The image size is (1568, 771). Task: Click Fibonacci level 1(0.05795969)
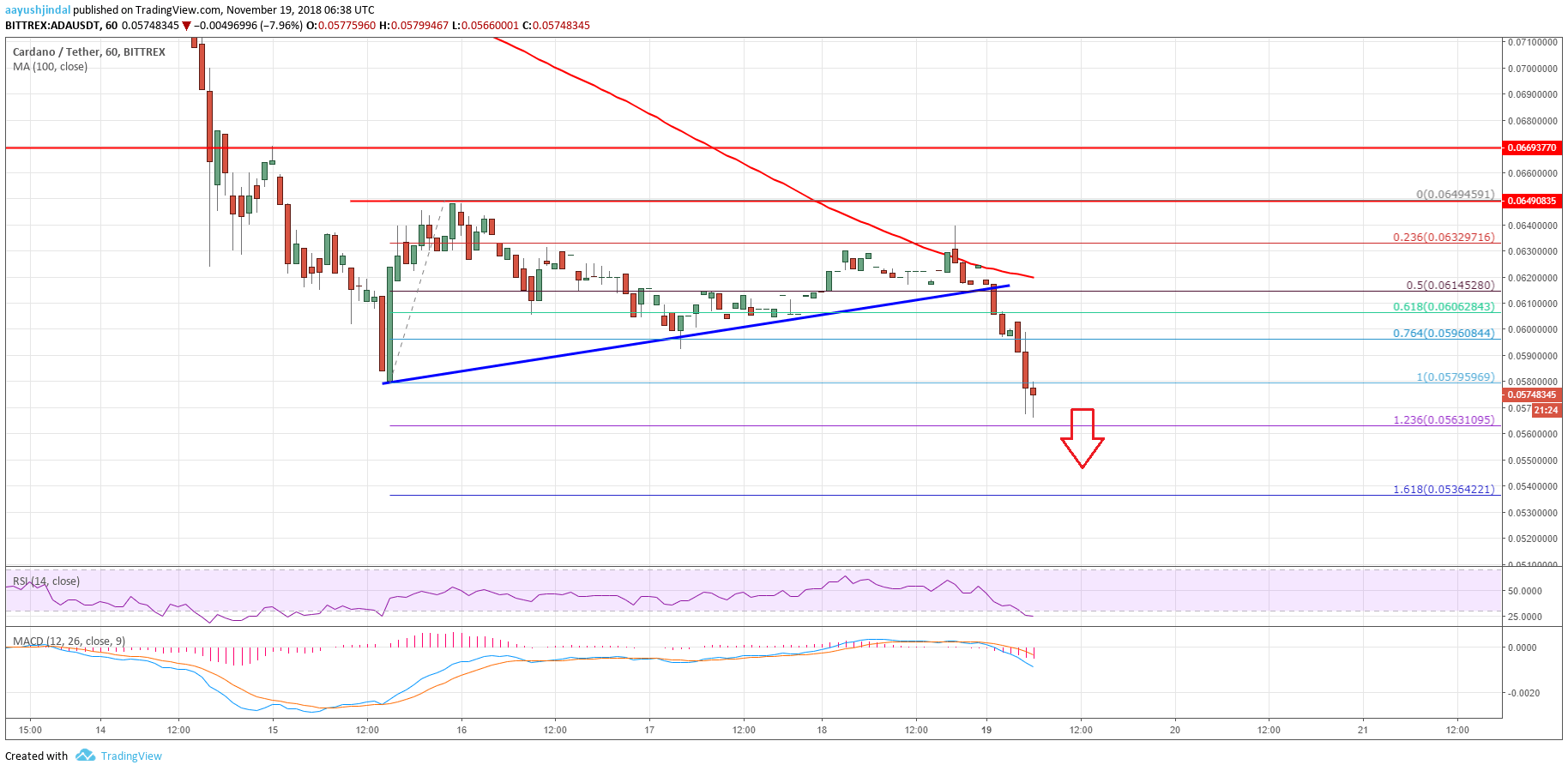coord(1455,376)
